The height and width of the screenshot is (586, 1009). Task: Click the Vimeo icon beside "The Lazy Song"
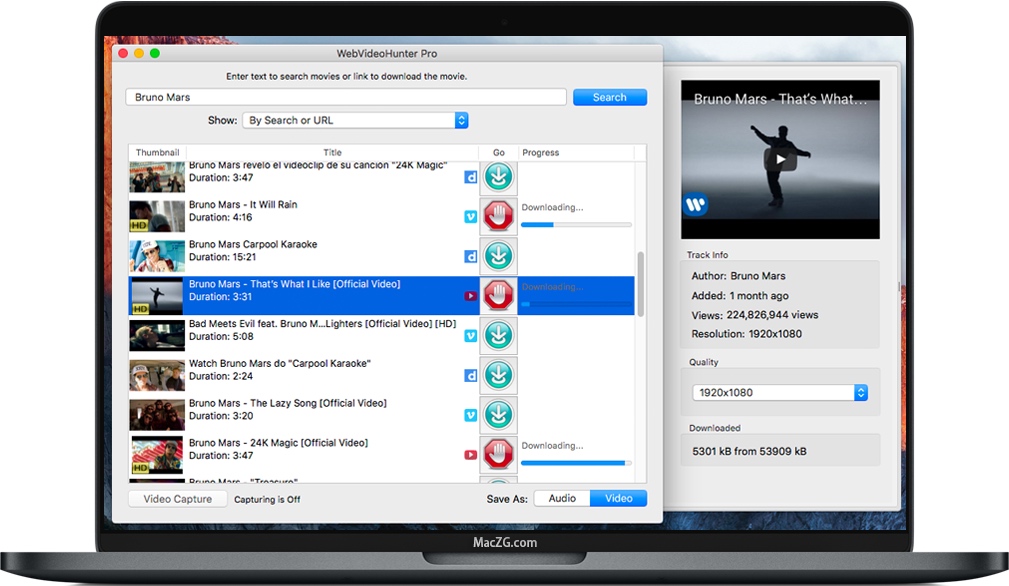[470, 414]
